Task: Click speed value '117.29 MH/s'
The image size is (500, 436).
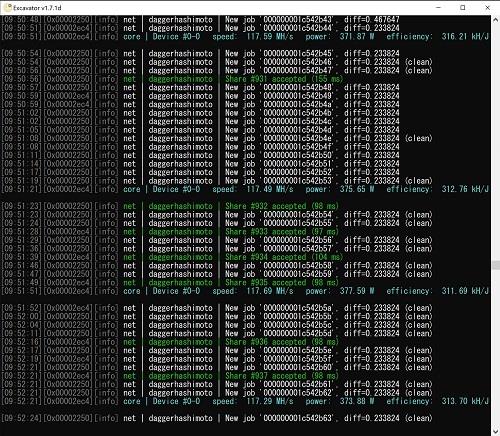Action: point(270,401)
